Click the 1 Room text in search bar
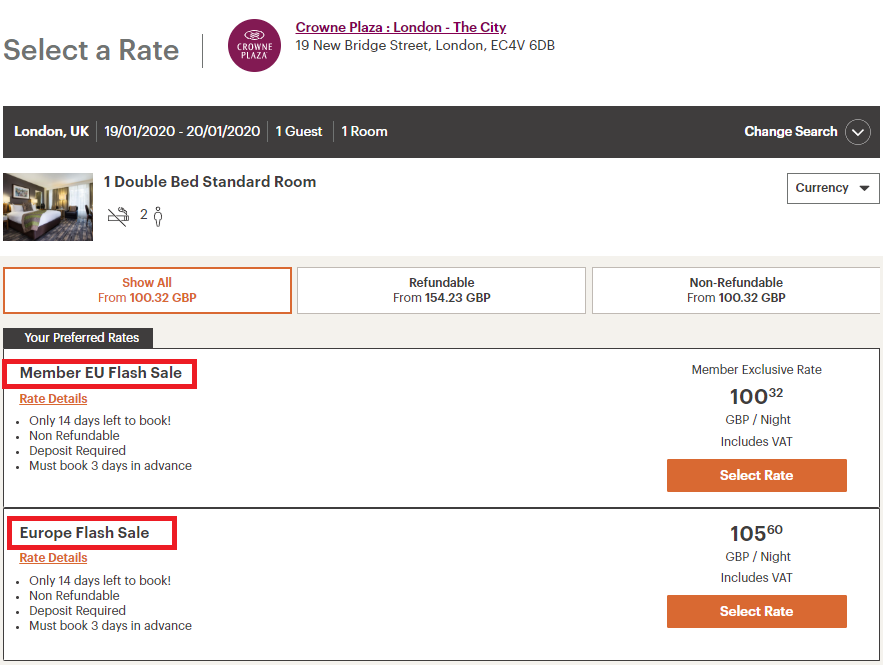The height and width of the screenshot is (665, 883). (364, 132)
